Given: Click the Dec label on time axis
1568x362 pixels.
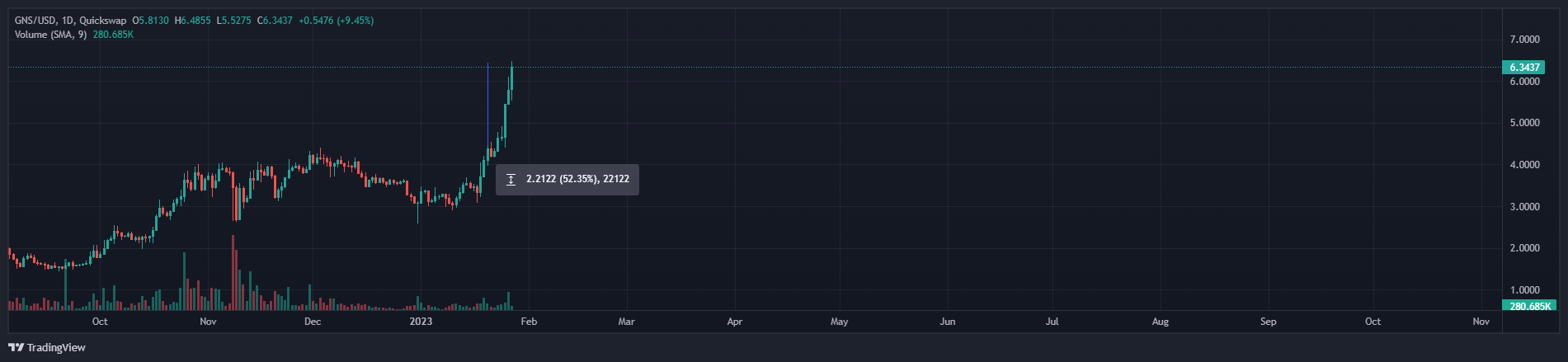Looking at the screenshot, I should [x=313, y=322].
